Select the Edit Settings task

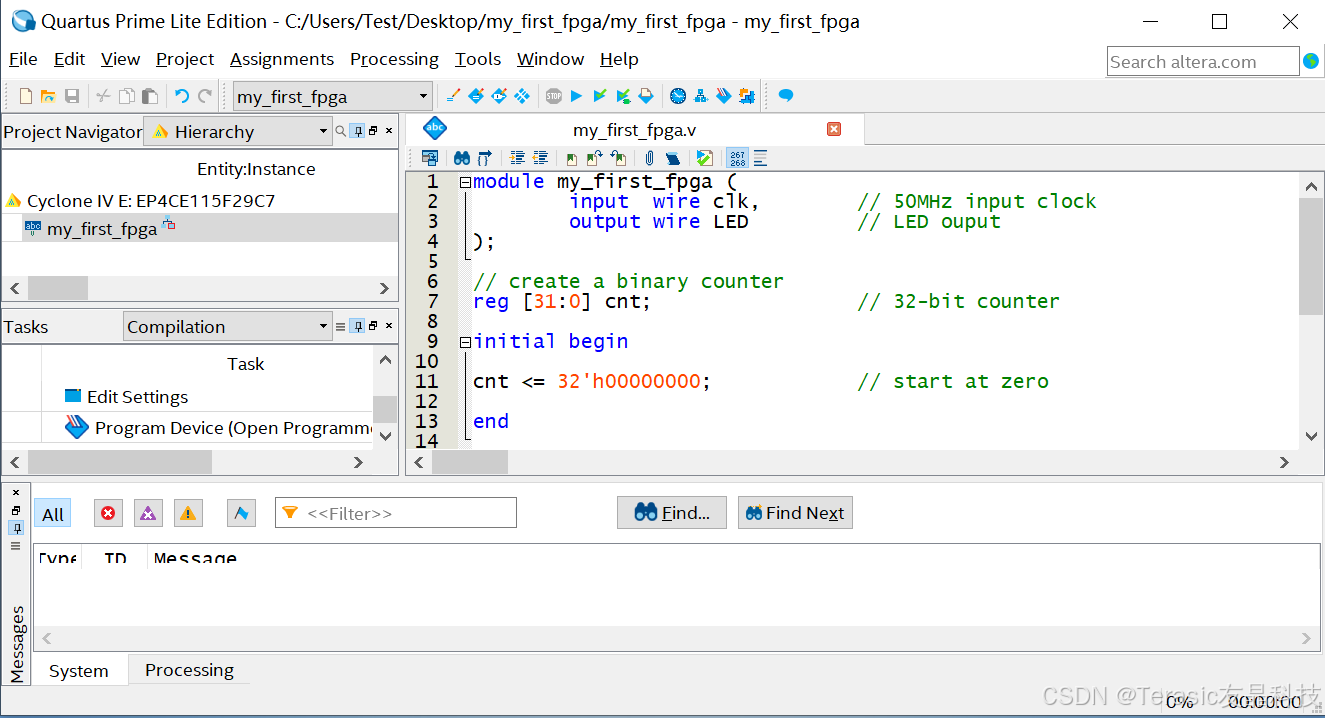click(x=137, y=397)
